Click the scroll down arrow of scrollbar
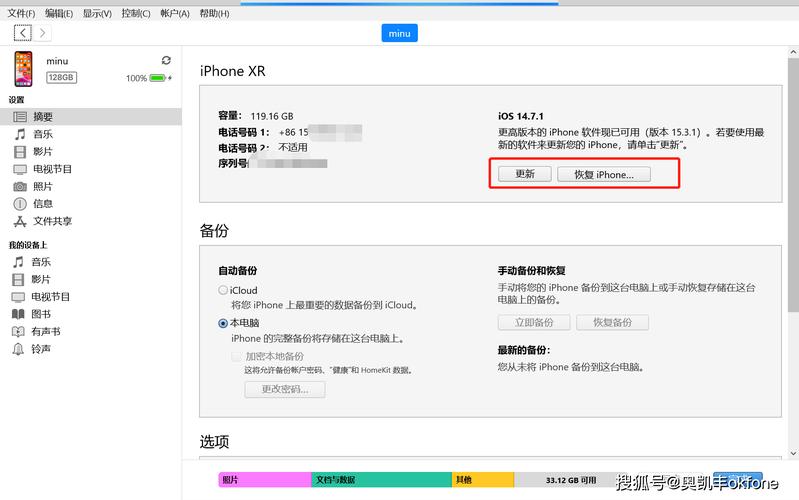Screen dimensions: 799x500 [x=793, y=453]
